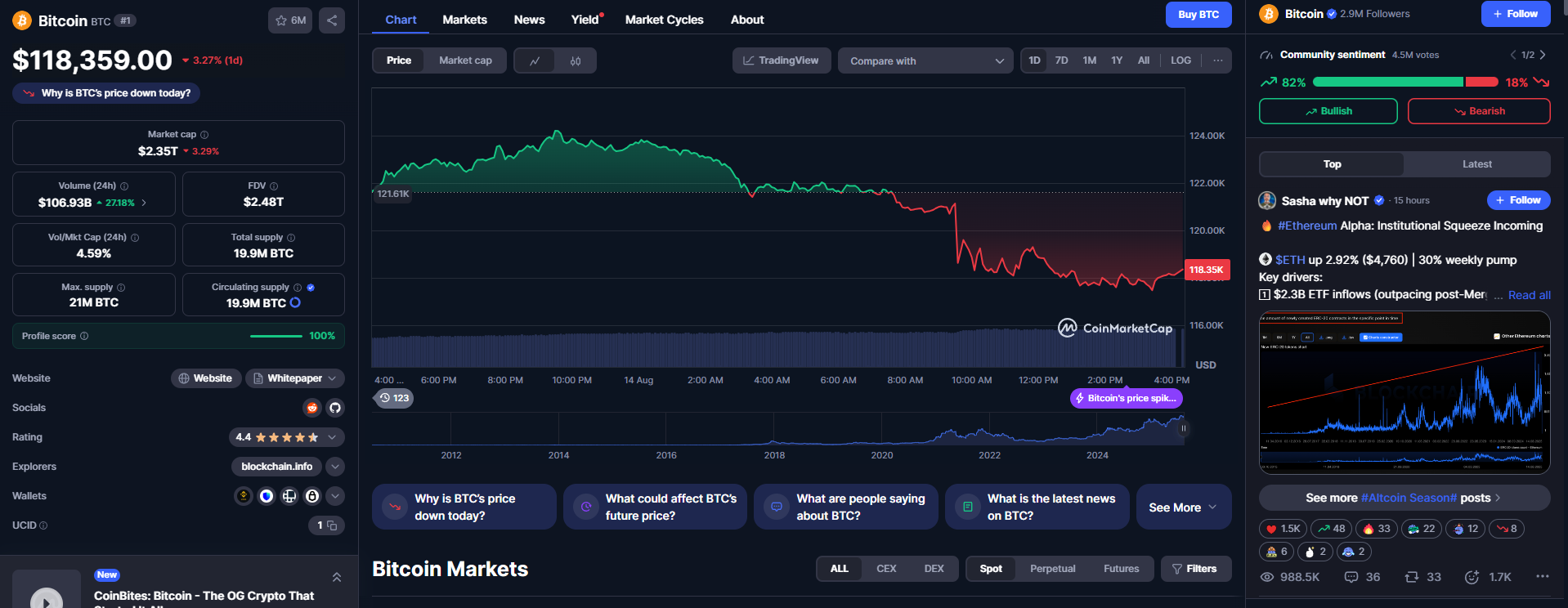
Task: Expand Volume 24h details arrow
Action: (145, 203)
